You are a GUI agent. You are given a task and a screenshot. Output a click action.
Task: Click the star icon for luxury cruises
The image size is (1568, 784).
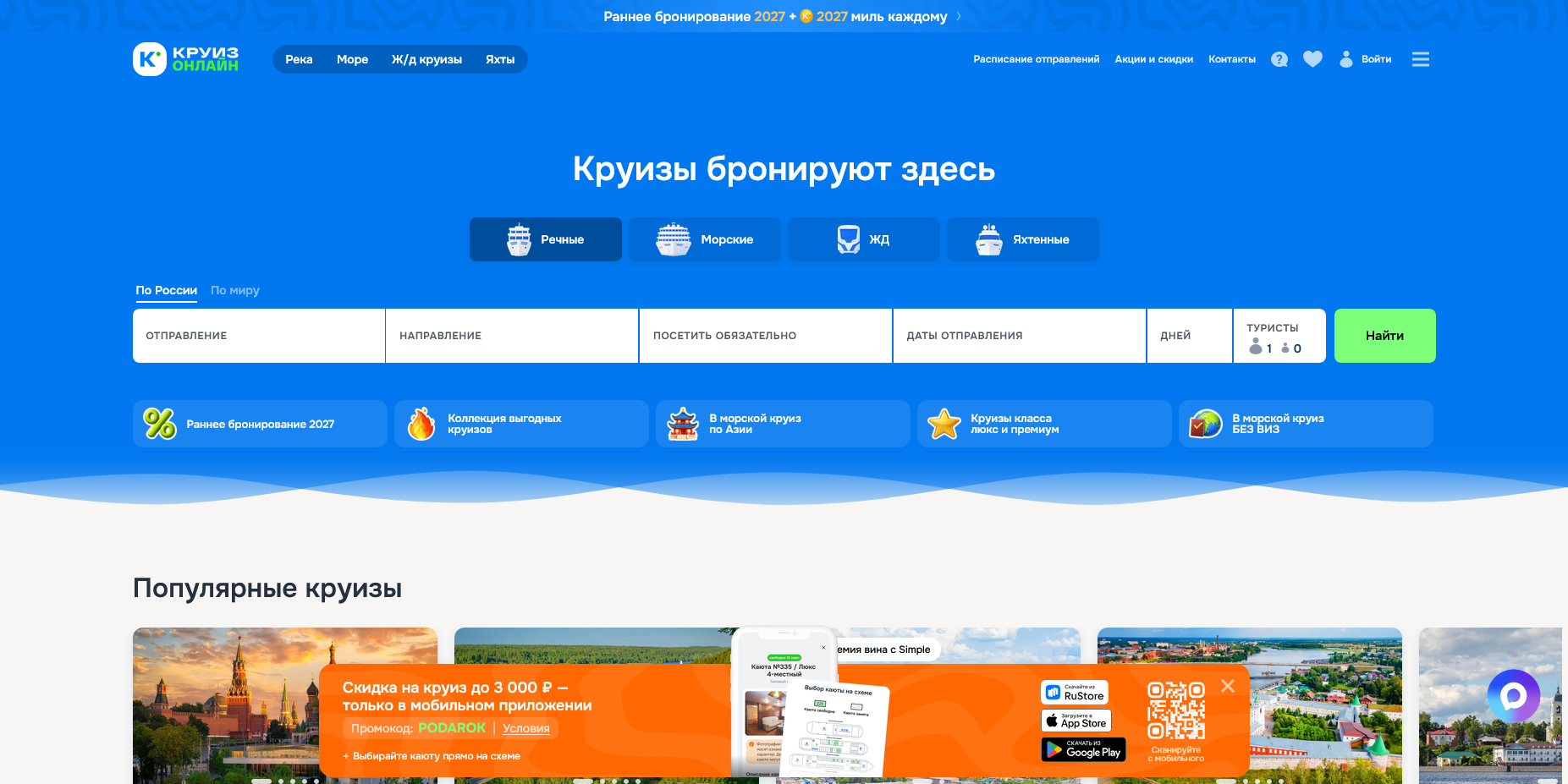944,424
